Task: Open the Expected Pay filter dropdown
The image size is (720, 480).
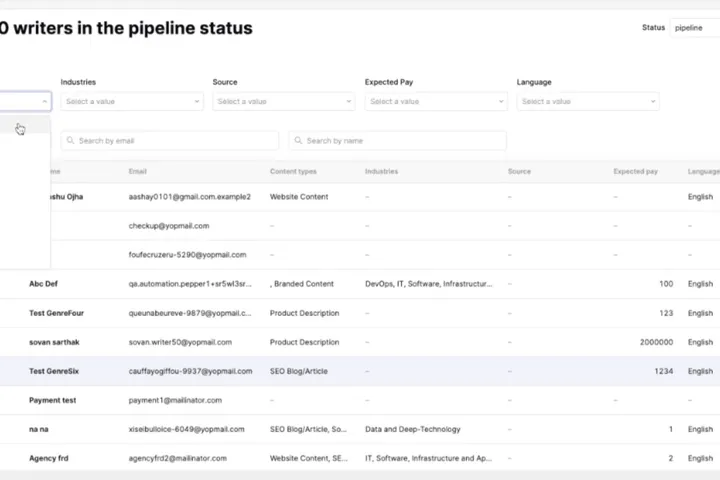Action: coord(436,102)
